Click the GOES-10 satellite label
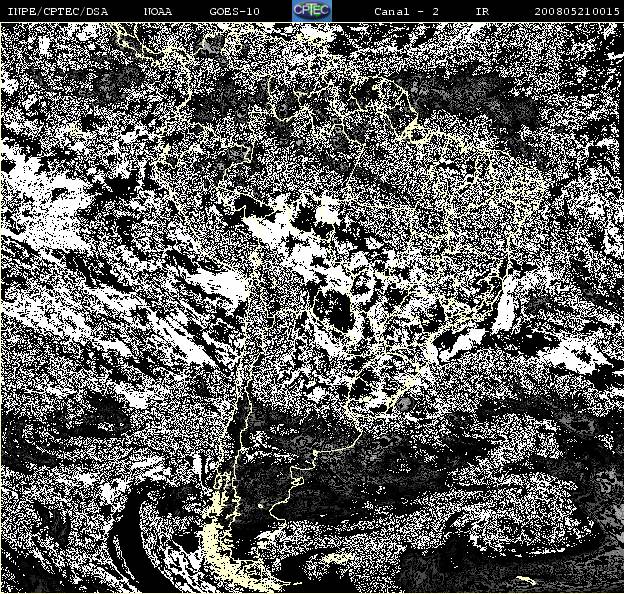The image size is (624, 594). tap(234, 11)
